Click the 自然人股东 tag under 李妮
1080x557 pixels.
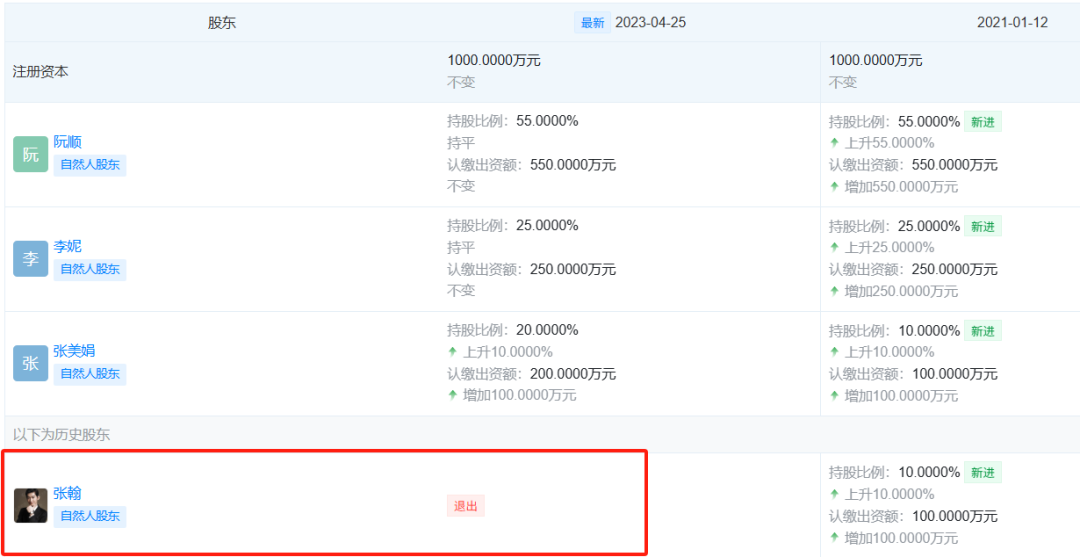point(90,269)
